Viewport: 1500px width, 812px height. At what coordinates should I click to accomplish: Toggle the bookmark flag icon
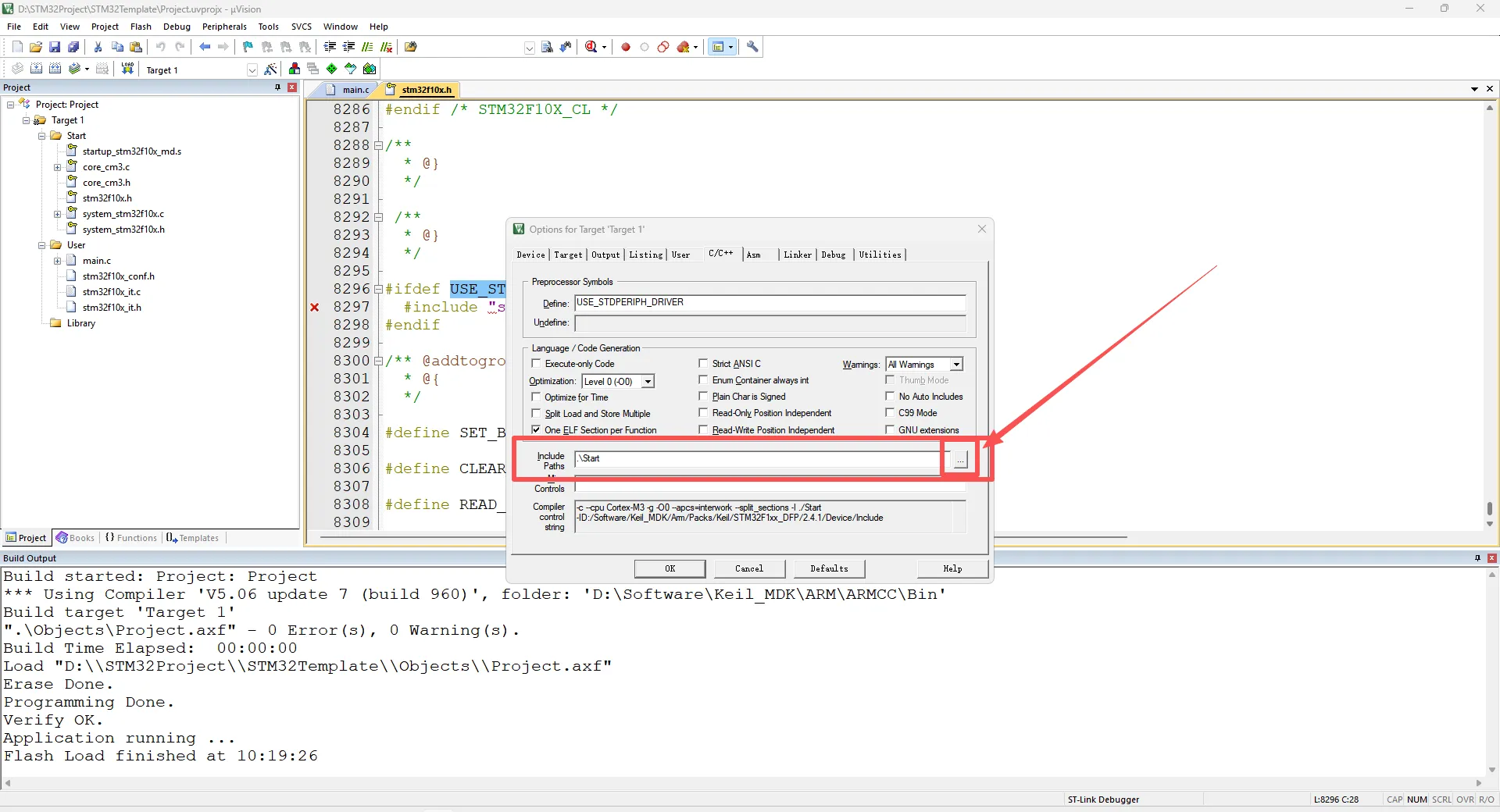pos(248,47)
